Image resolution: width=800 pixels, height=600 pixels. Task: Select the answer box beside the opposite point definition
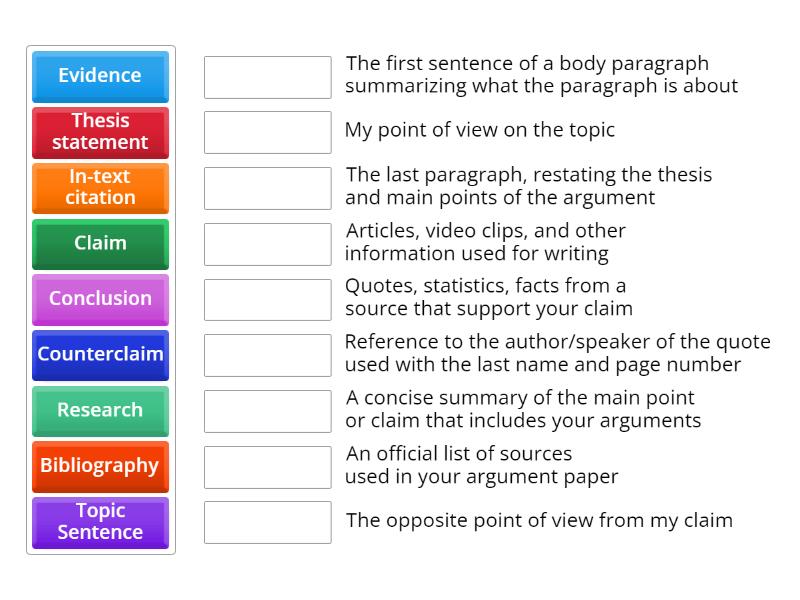click(266, 521)
